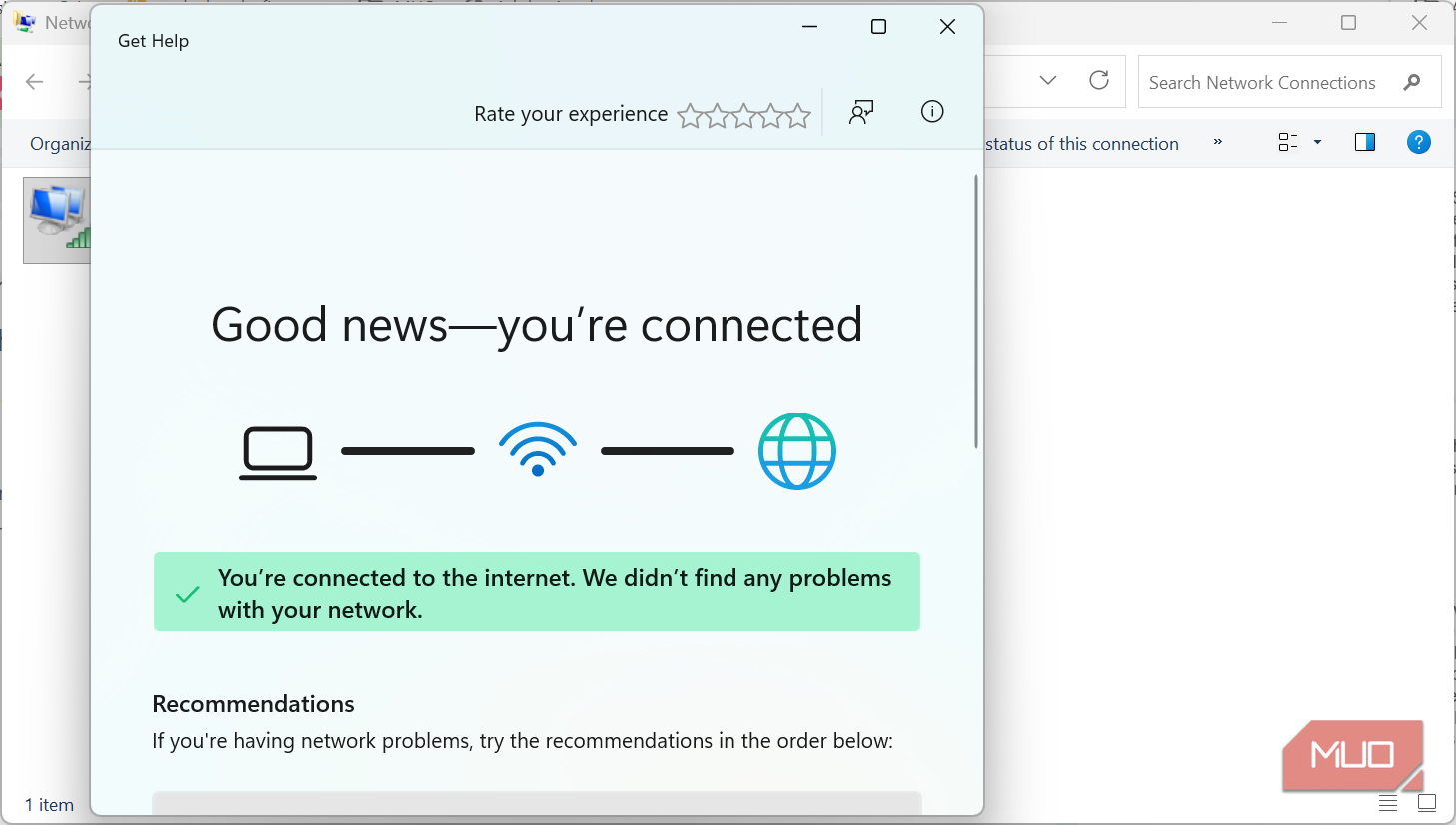Open Network Connections help with the question mark

[1418, 142]
